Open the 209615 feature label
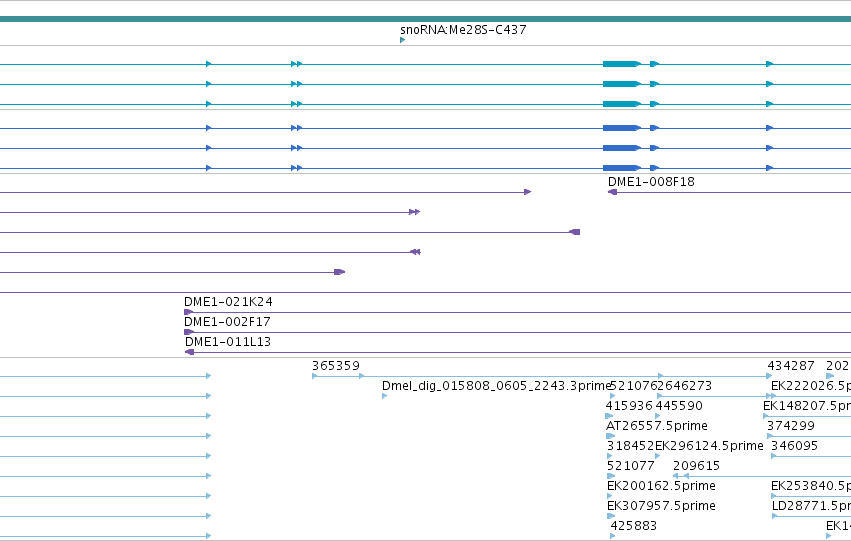 696,466
